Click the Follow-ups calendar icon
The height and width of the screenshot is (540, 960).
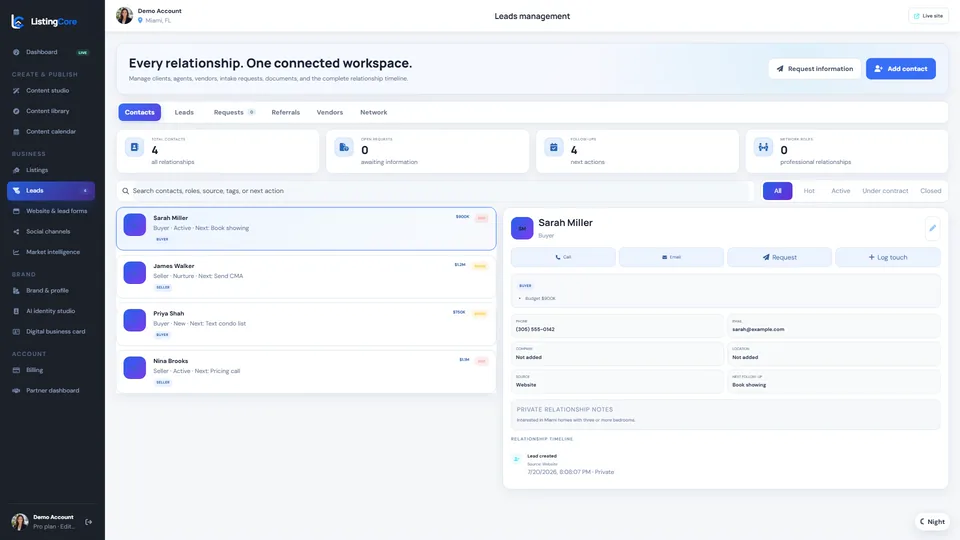[x=553, y=147]
